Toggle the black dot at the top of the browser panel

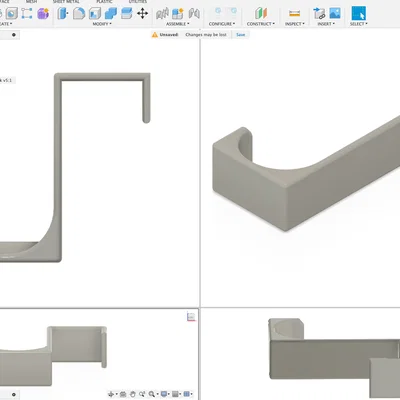pyautogui.click(x=14, y=35)
